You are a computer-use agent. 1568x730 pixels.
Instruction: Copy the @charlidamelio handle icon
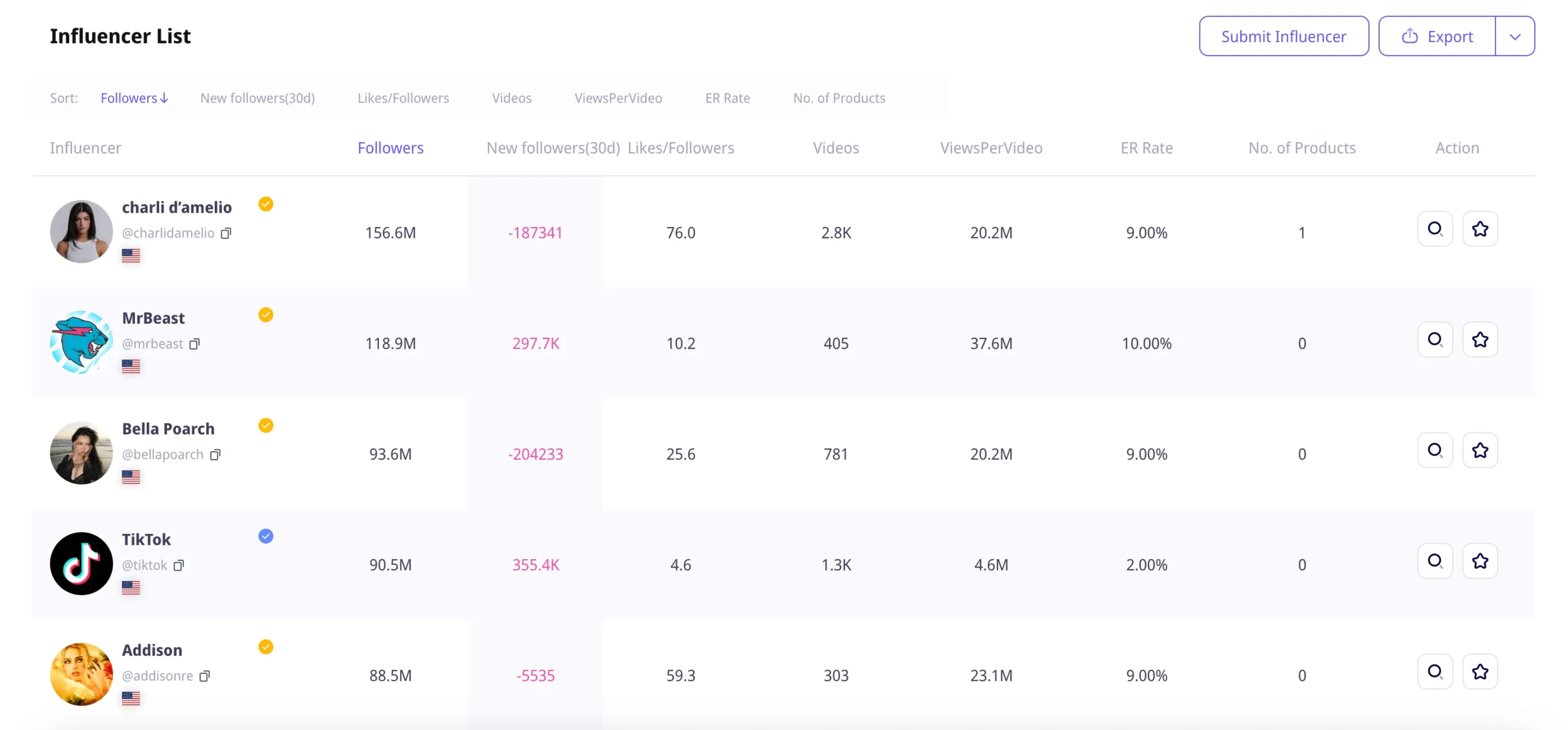pos(226,233)
